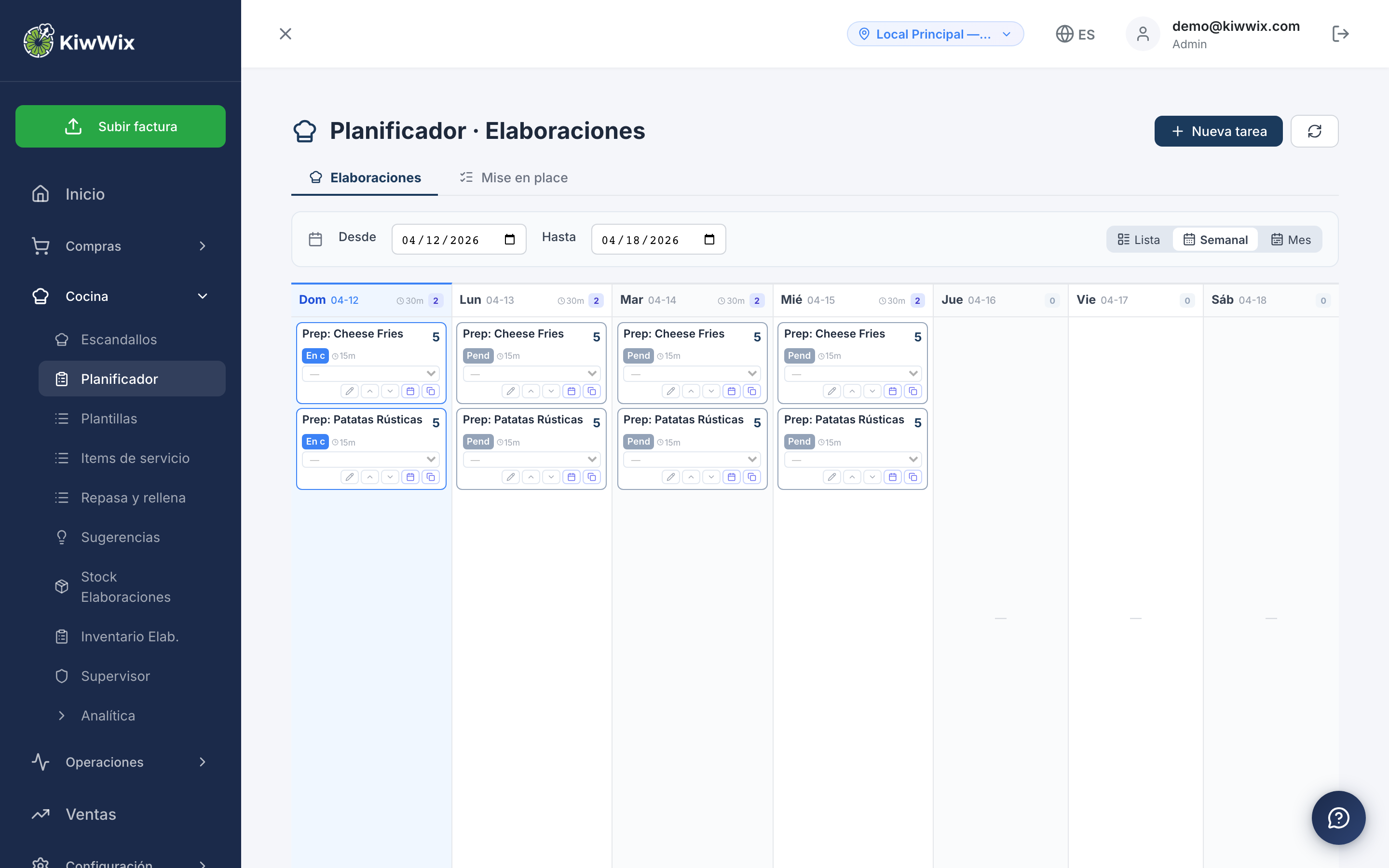Move Wednesday's Patatas Rústicas task up
Viewport: 1389px width, 868px height.
pyautogui.click(x=852, y=477)
